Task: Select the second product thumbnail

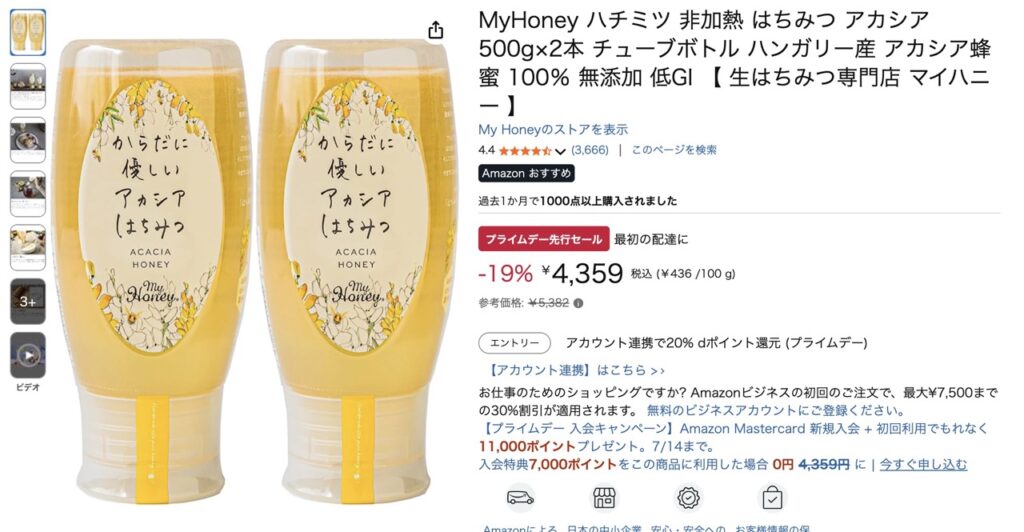Action: [28, 86]
